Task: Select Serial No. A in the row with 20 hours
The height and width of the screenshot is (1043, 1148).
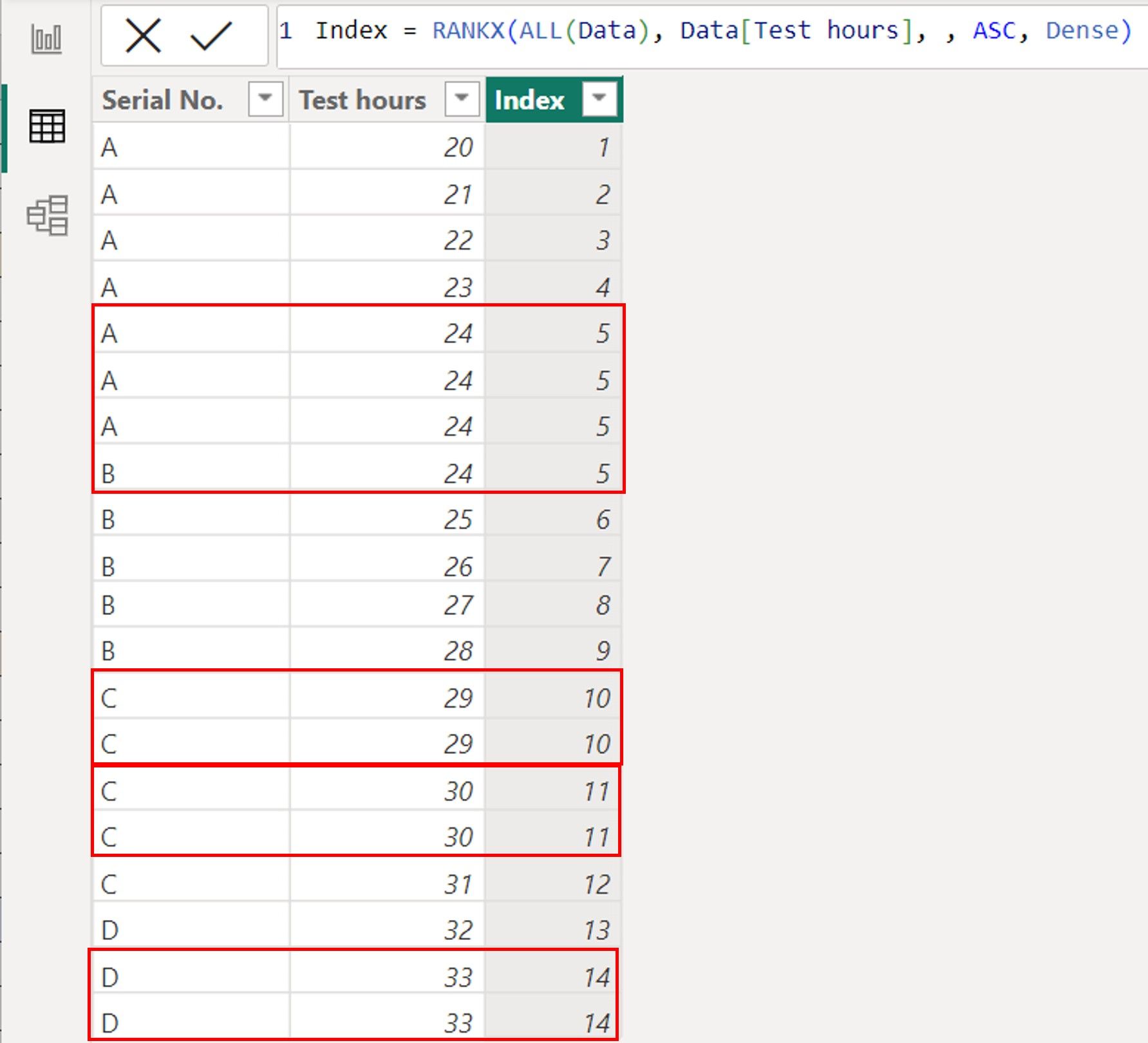Action: (191, 147)
